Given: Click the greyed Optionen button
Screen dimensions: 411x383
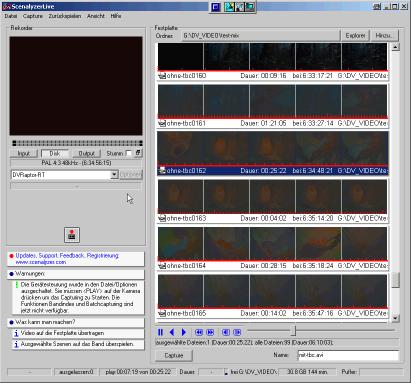Looking at the screenshot, I should [131, 174].
